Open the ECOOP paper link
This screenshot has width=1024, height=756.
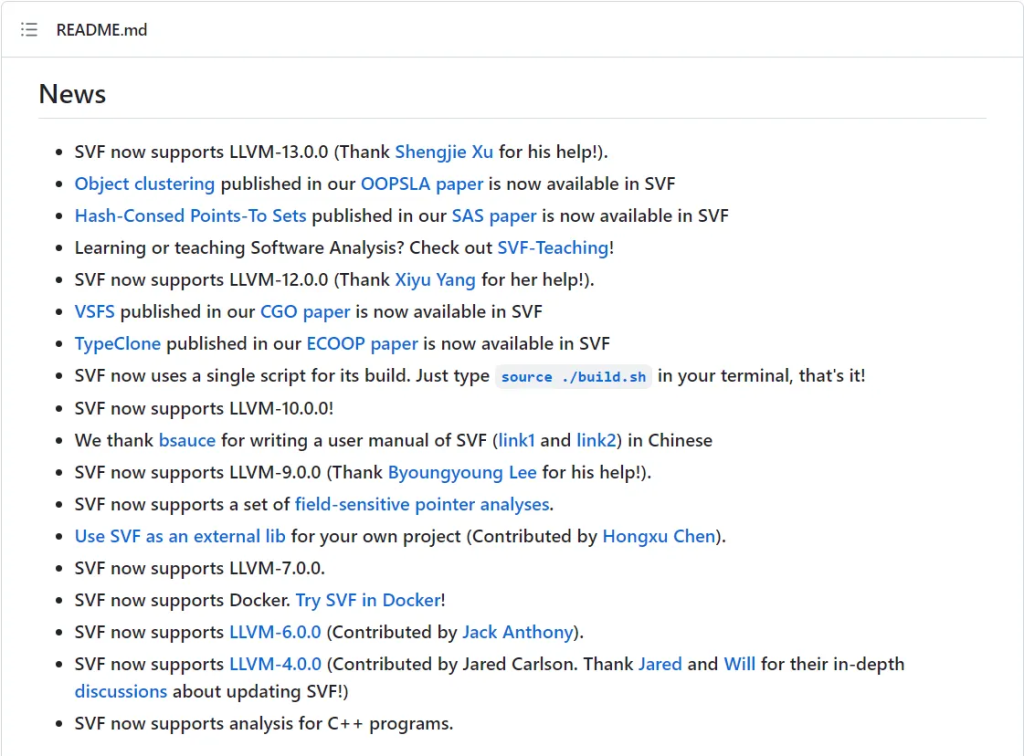click(x=362, y=344)
